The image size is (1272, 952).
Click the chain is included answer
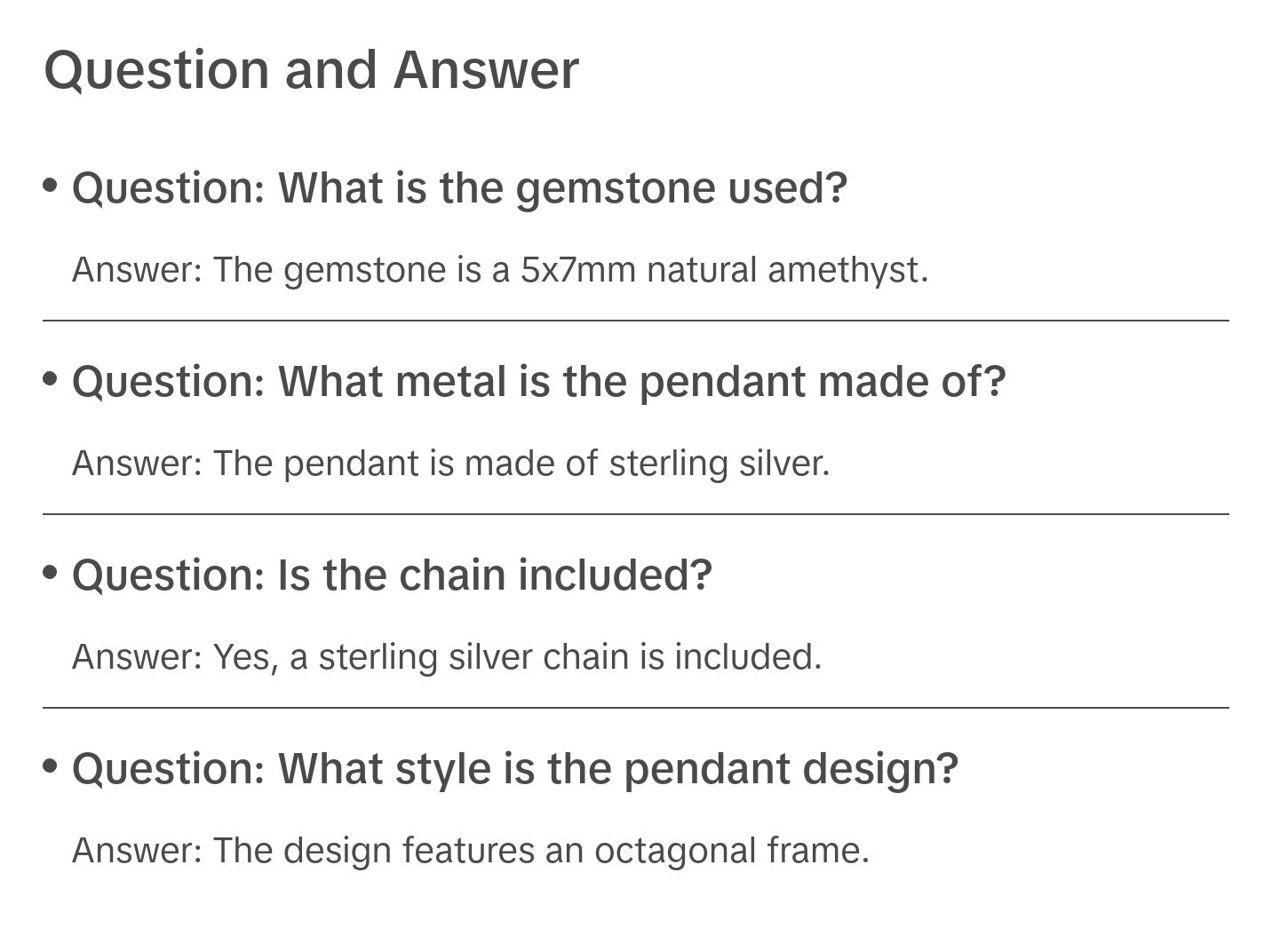pyautogui.click(x=447, y=657)
